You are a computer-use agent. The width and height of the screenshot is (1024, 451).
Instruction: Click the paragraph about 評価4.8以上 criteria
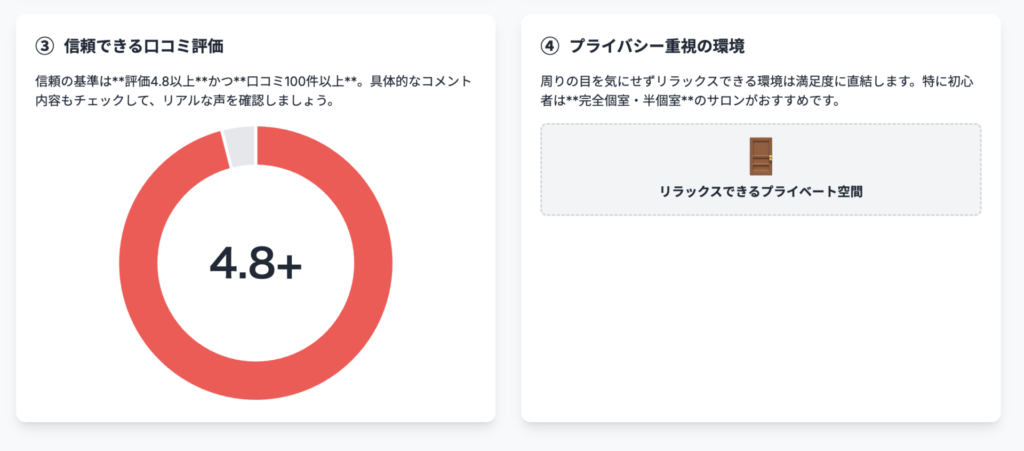point(253,91)
